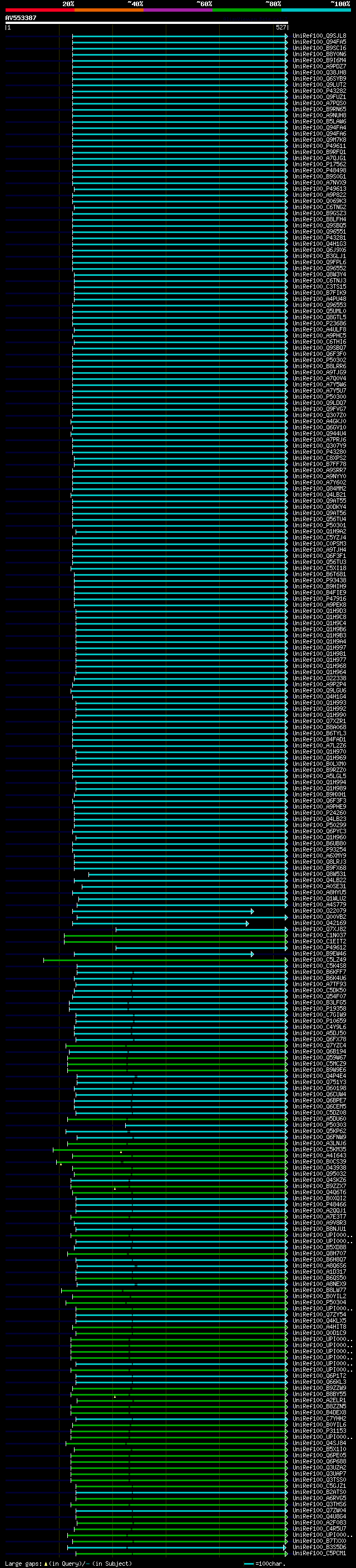The width and height of the screenshot is (356, 1568).
Task: Select hit label UniRef100_Q9LGU6
Action: [319, 690]
